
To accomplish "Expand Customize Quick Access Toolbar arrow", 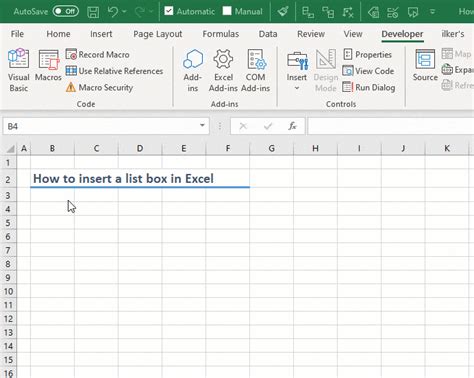I will click(432, 12).
